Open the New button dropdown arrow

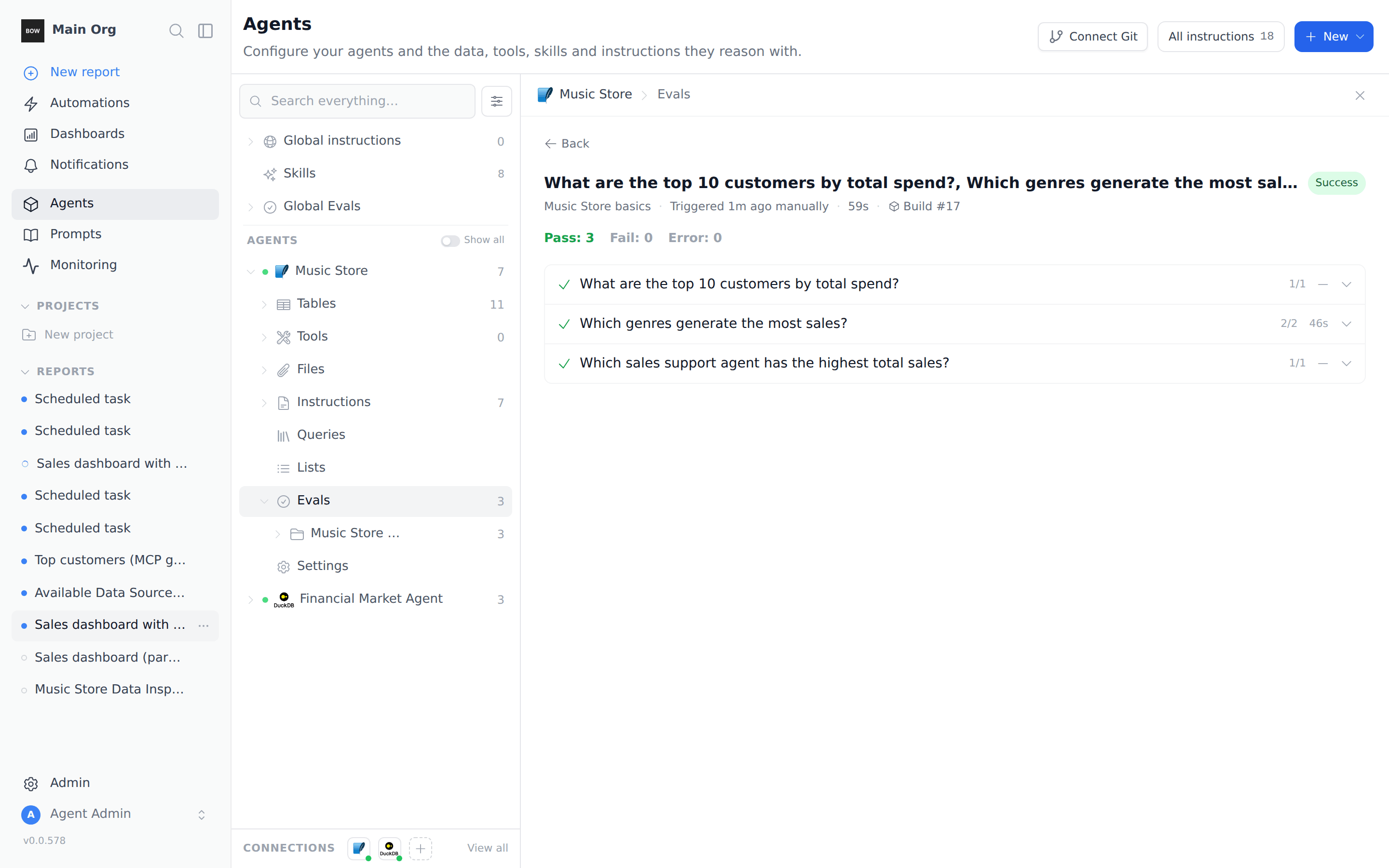(x=1360, y=37)
